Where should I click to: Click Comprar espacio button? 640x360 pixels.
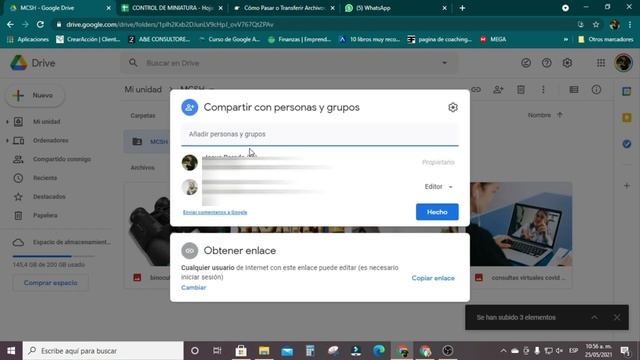coord(51,283)
